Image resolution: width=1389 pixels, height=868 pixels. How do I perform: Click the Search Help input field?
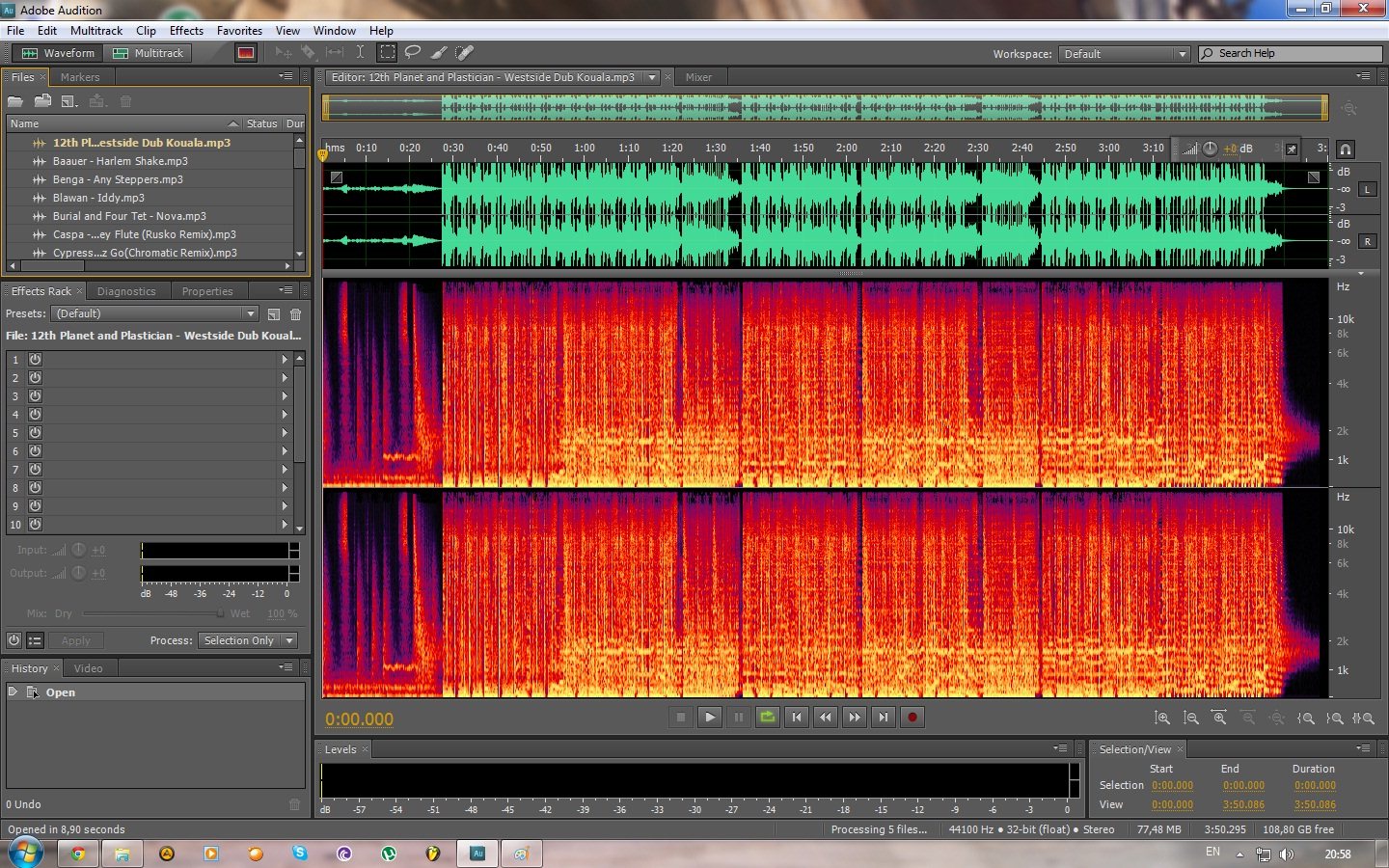tap(1291, 54)
